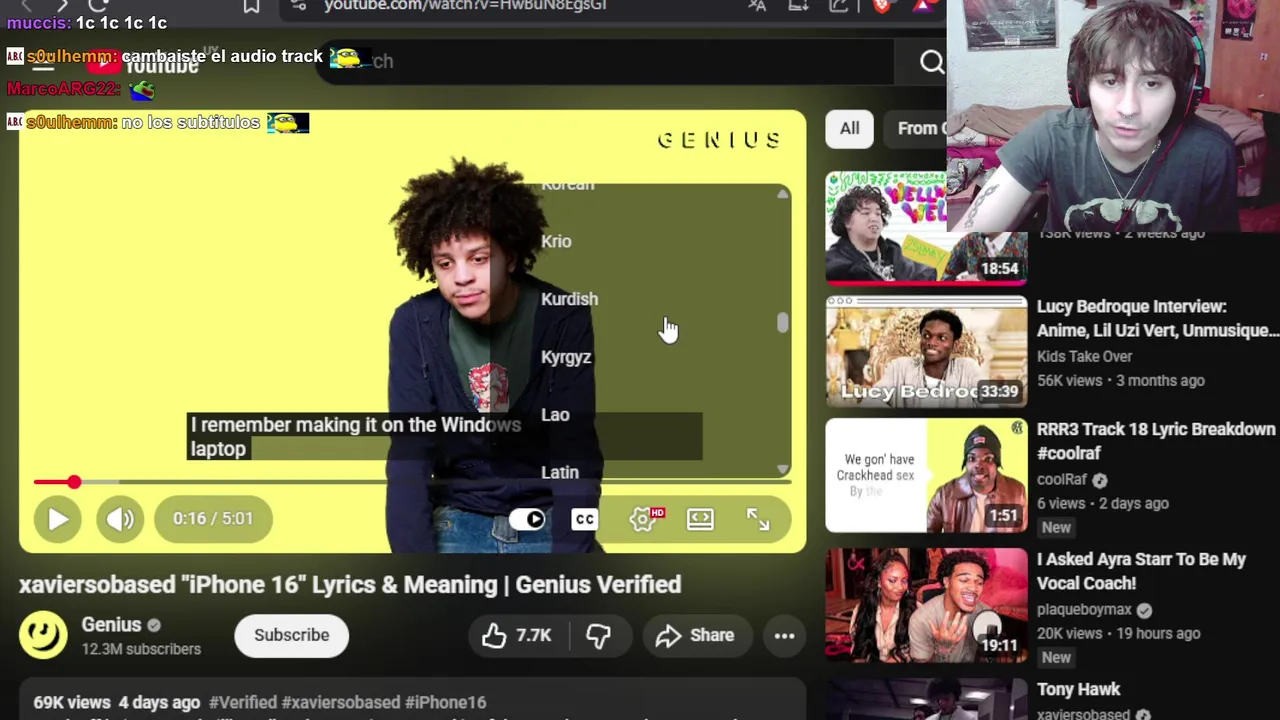1280x720 pixels.
Task: Open the Crackhead sex 1:51 thumbnail
Action: pos(926,475)
